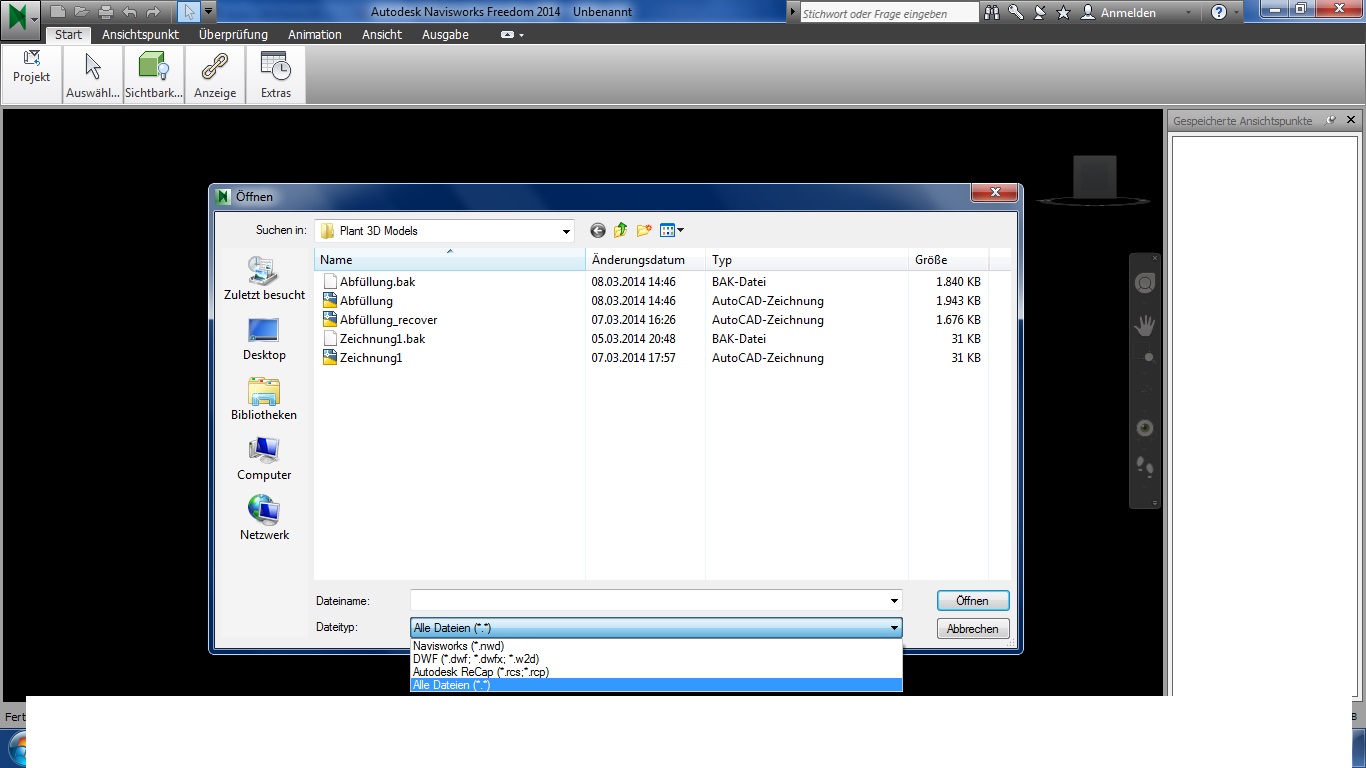Open the Suchen in folder dropdown
1366x768 pixels.
(x=566, y=231)
